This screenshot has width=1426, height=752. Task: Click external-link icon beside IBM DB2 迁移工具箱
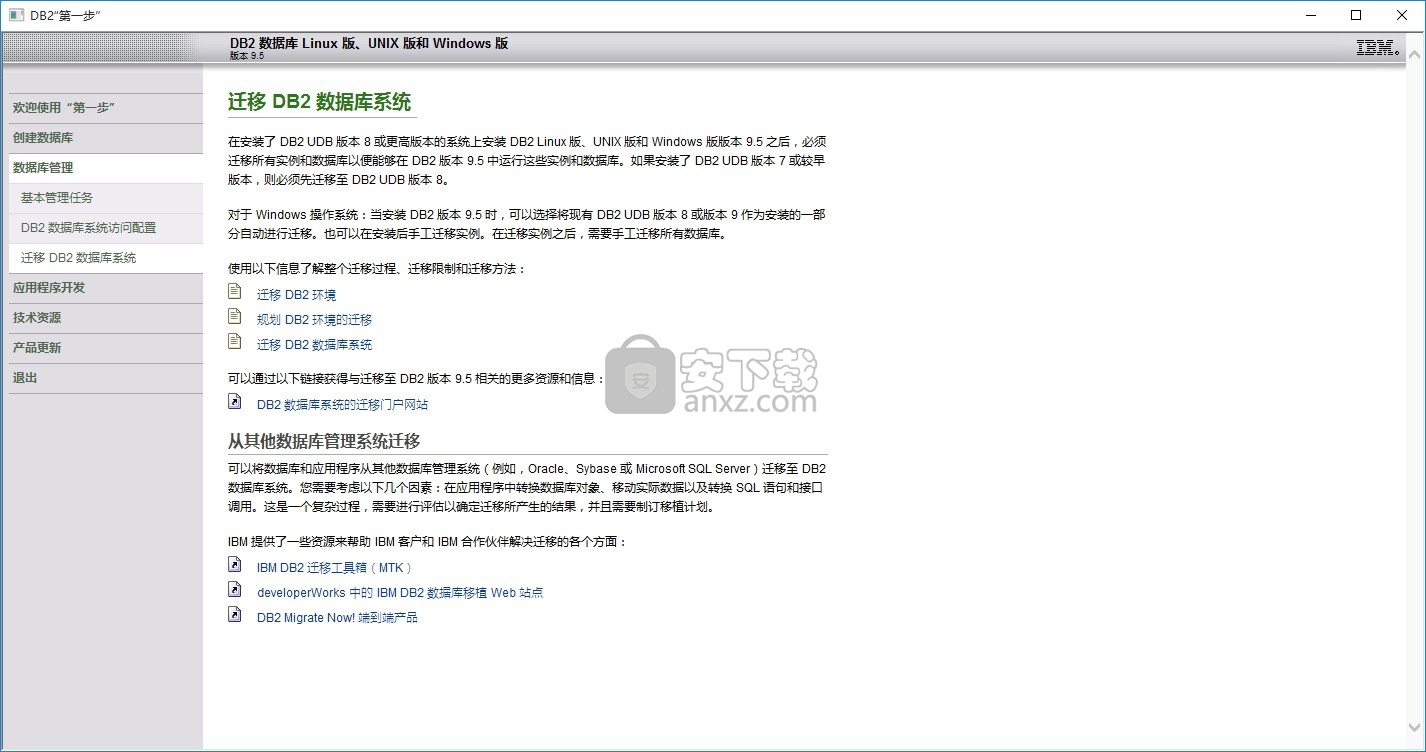(235, 565)
